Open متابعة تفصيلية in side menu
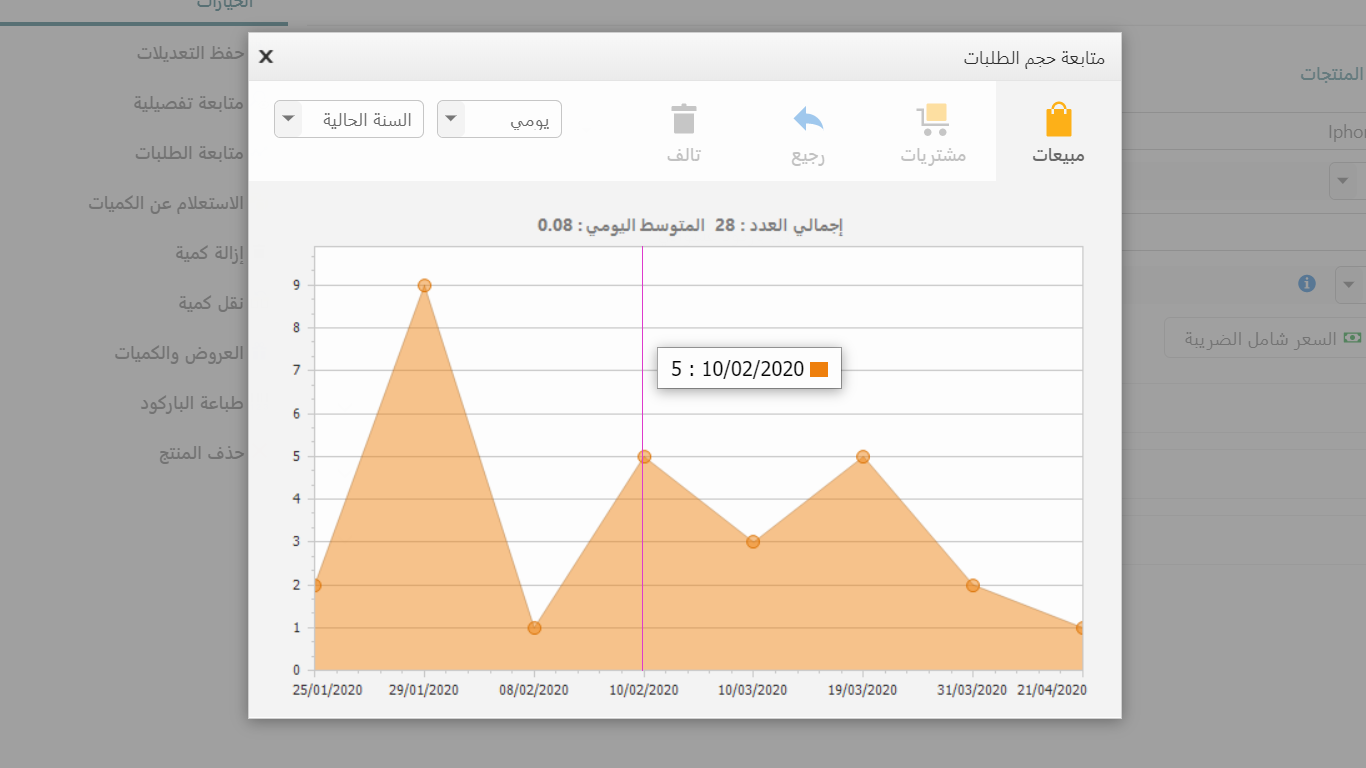 point(190,103)
